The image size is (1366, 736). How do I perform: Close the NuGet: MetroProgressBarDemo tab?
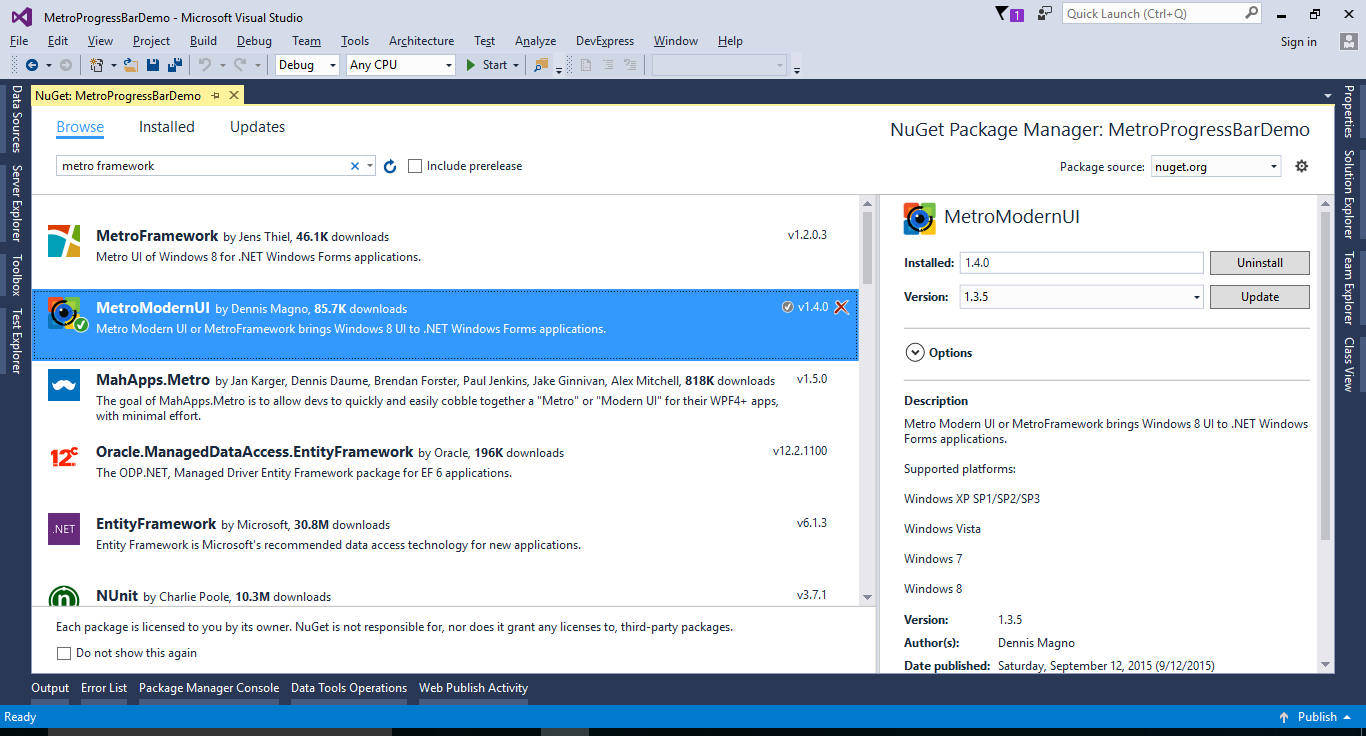point(234,96)
